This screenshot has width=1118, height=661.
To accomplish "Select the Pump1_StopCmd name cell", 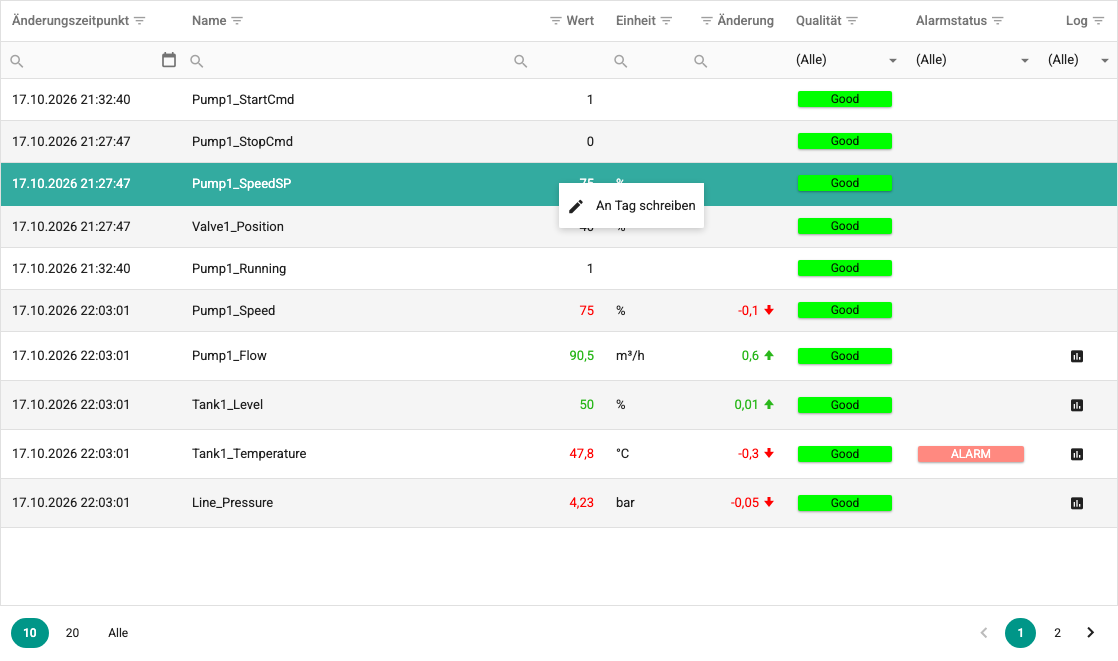I will click(242, 142).
